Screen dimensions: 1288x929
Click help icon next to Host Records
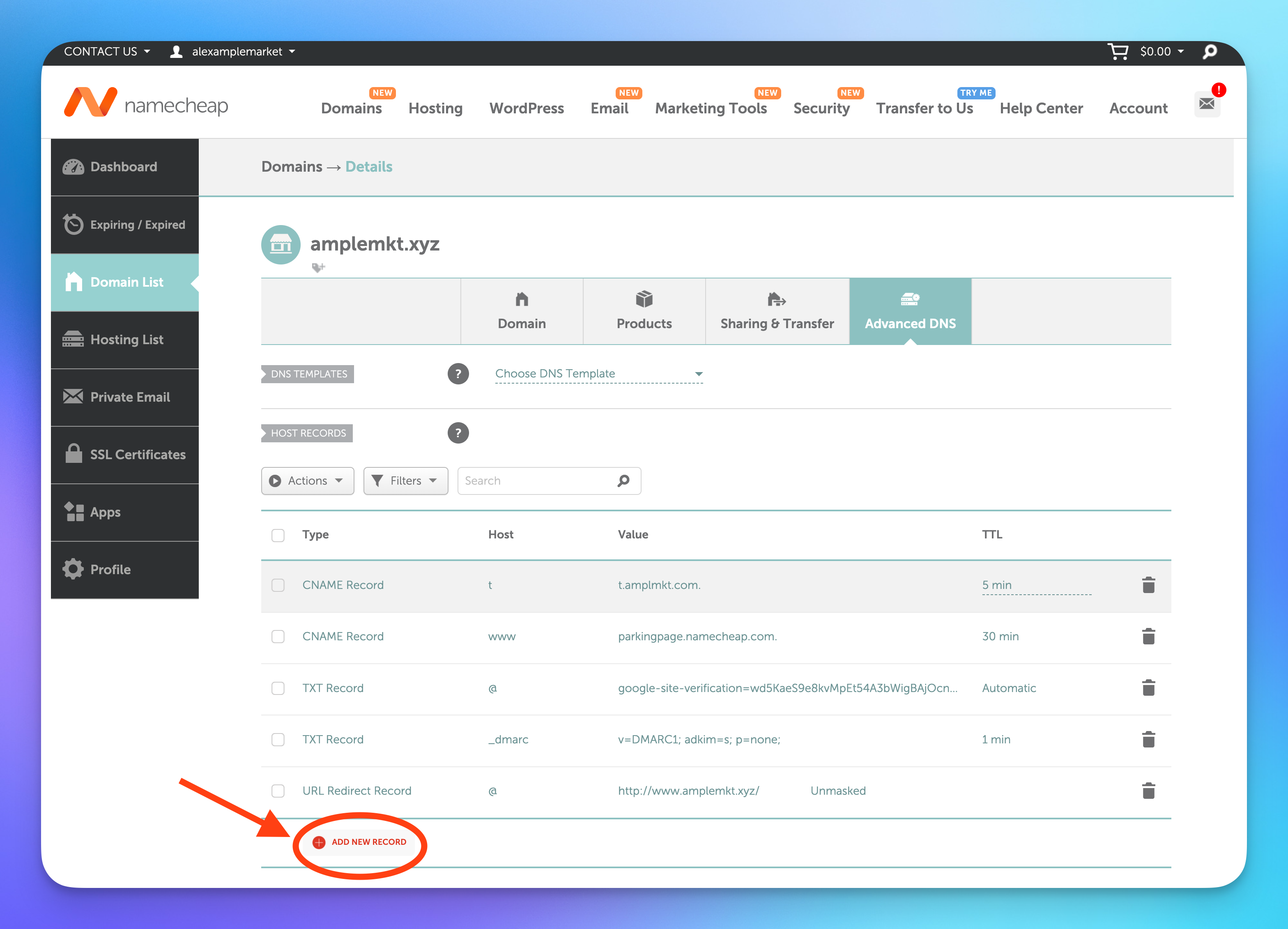[x=458, y=433]
